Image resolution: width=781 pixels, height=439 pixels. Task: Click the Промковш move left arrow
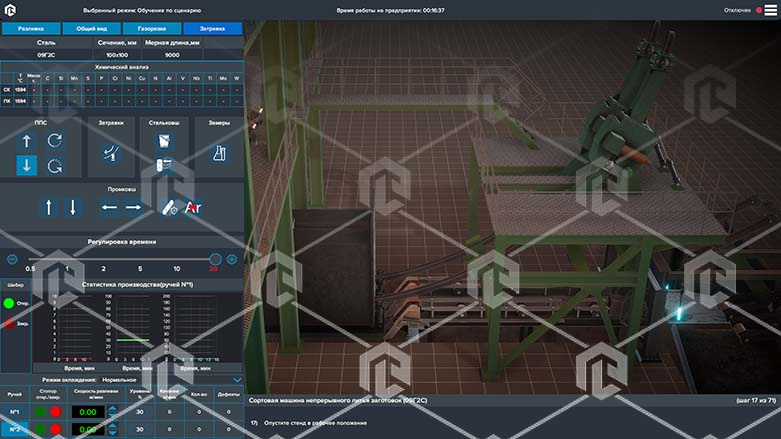pyautogui.click(x=110, y=208)
